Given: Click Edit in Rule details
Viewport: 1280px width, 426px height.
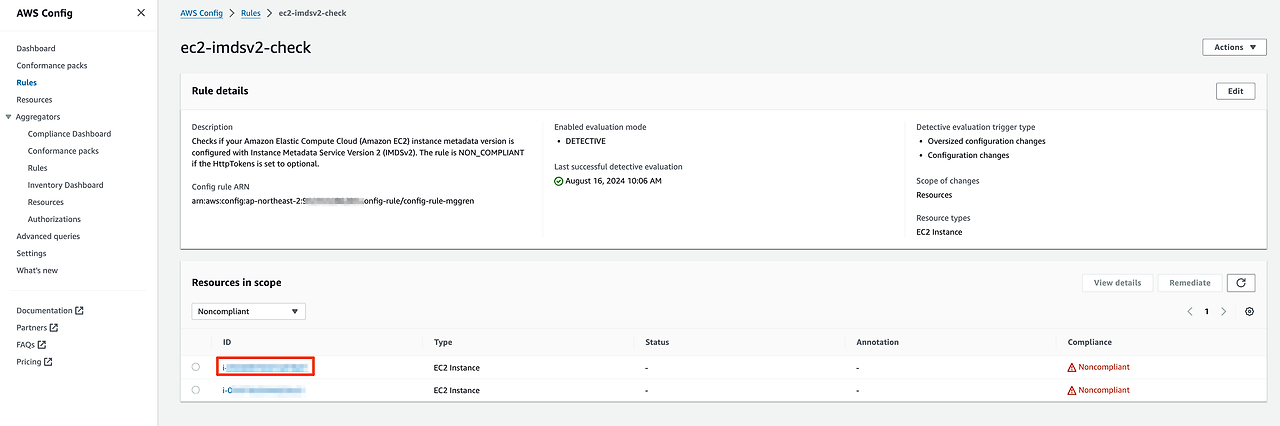Looking at the screenshot, I should coord(1235,91).
